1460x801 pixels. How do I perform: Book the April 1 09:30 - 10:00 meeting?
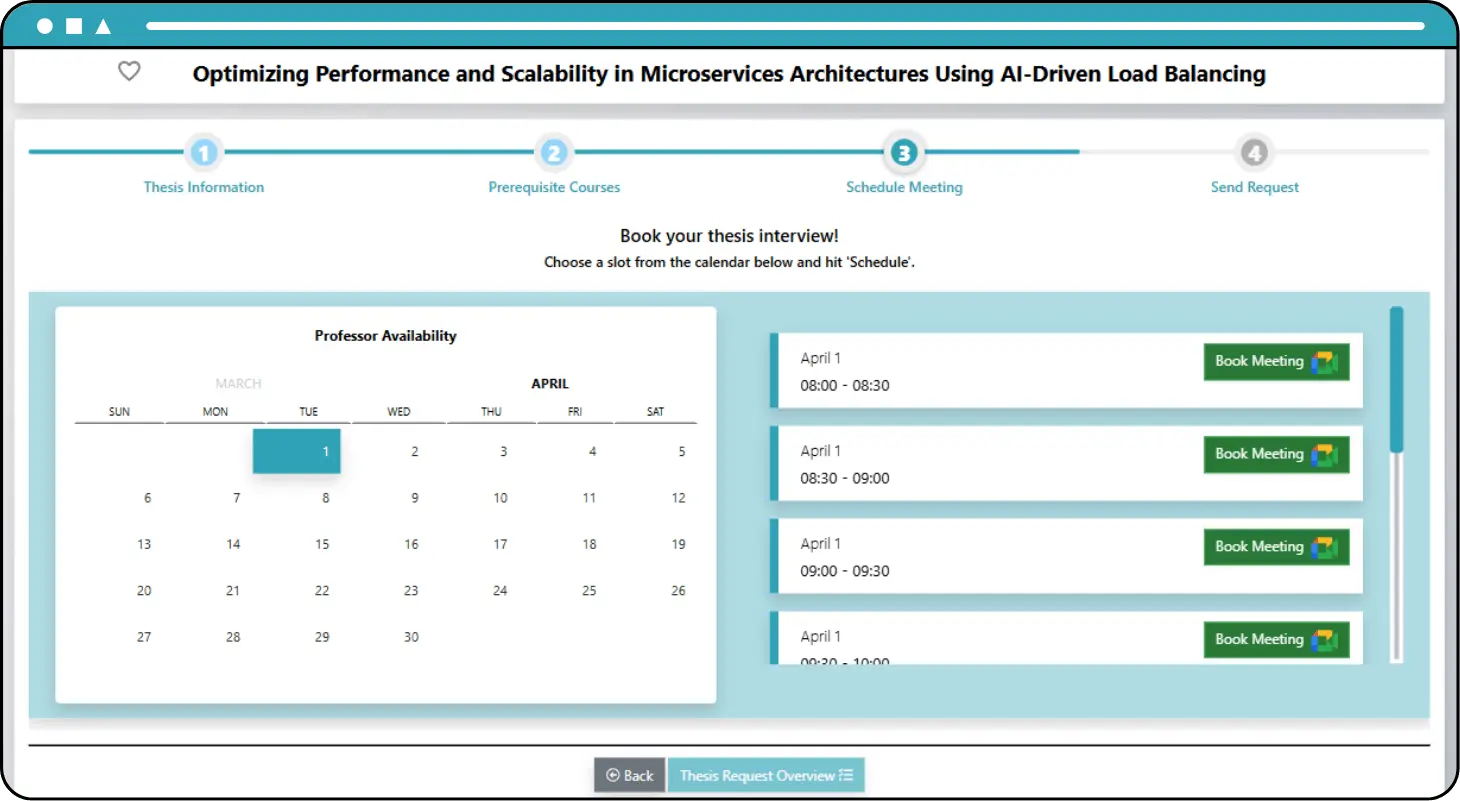tap(1276, 640)
